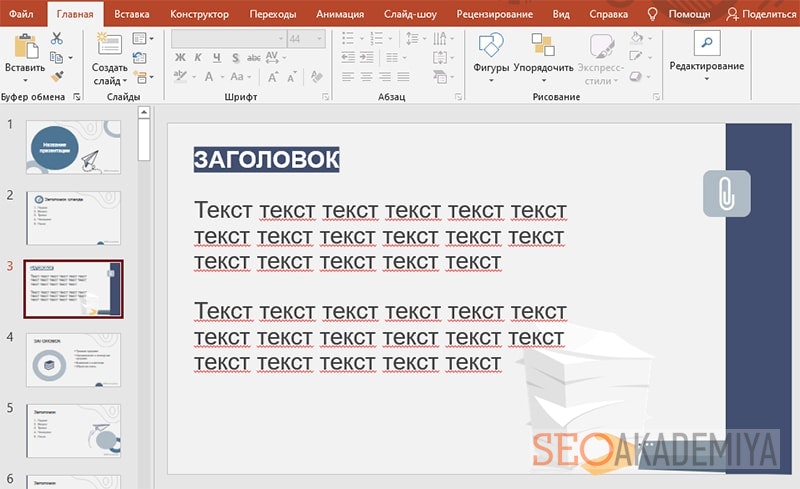
Task: Click the Поделиться share button
Action: click(763, 15)
